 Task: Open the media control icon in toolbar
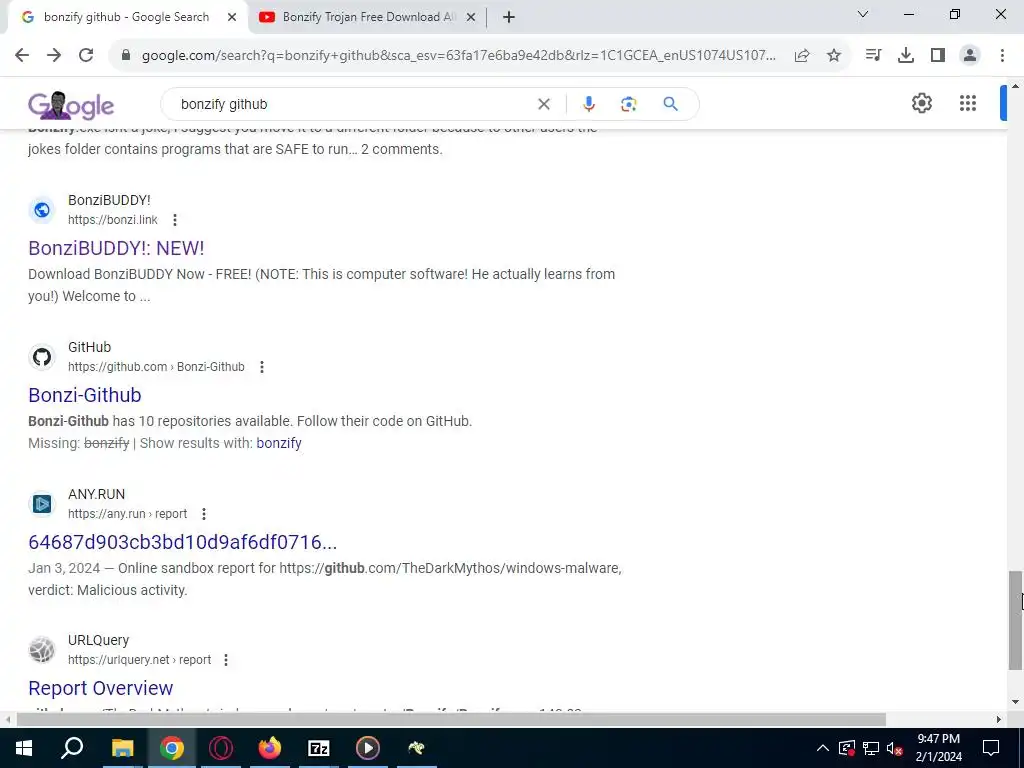click(873, 56)
